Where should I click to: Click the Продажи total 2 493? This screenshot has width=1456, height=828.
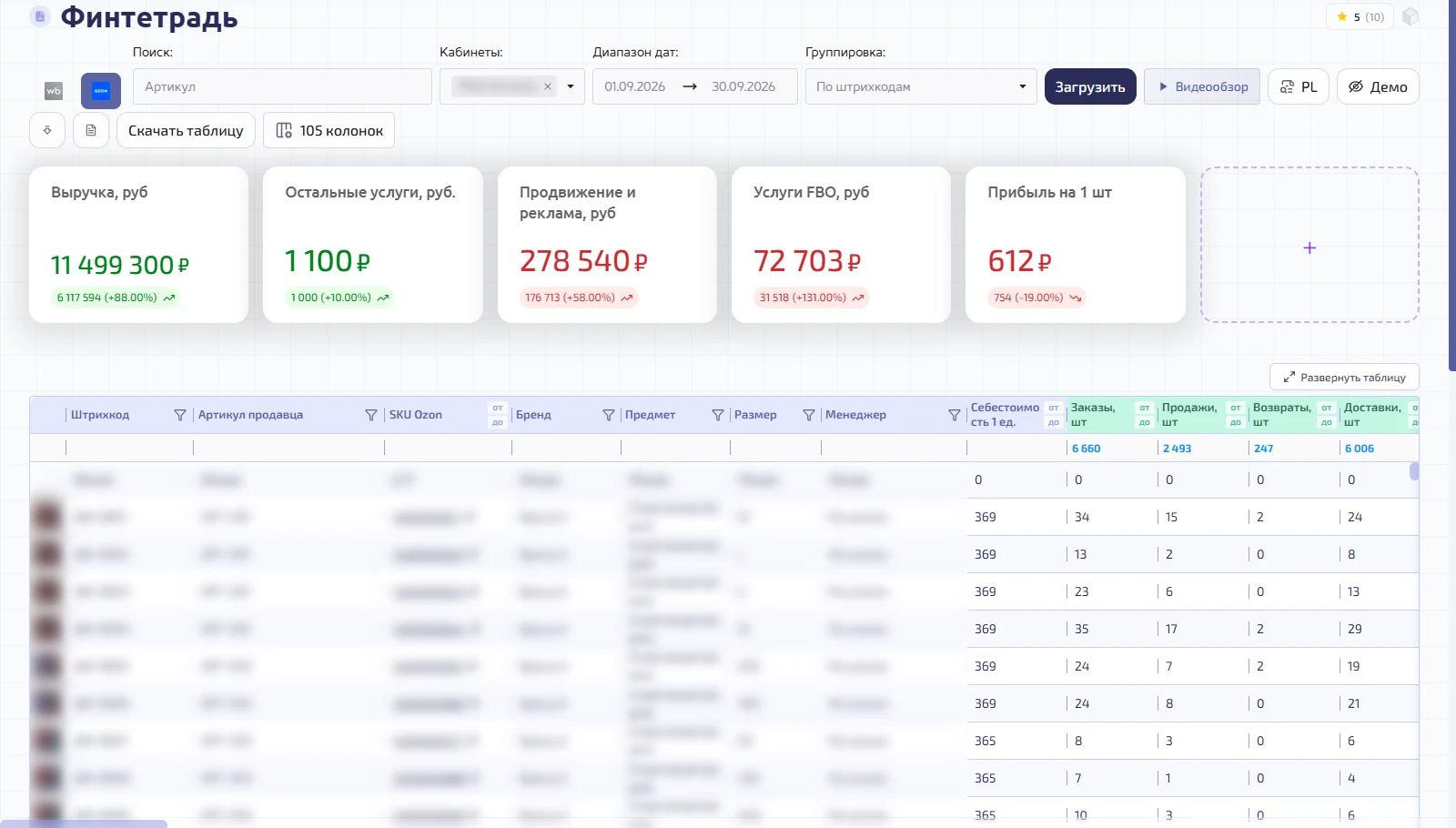coord(1177,449)
